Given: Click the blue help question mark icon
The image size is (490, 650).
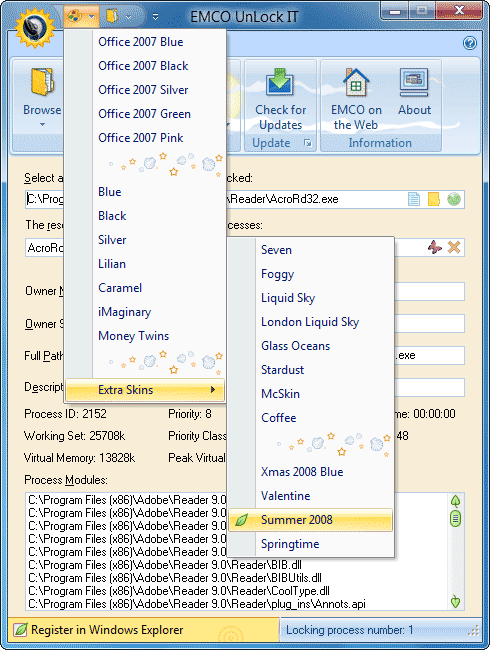Looking at the screenshot, I should [470, 43].
